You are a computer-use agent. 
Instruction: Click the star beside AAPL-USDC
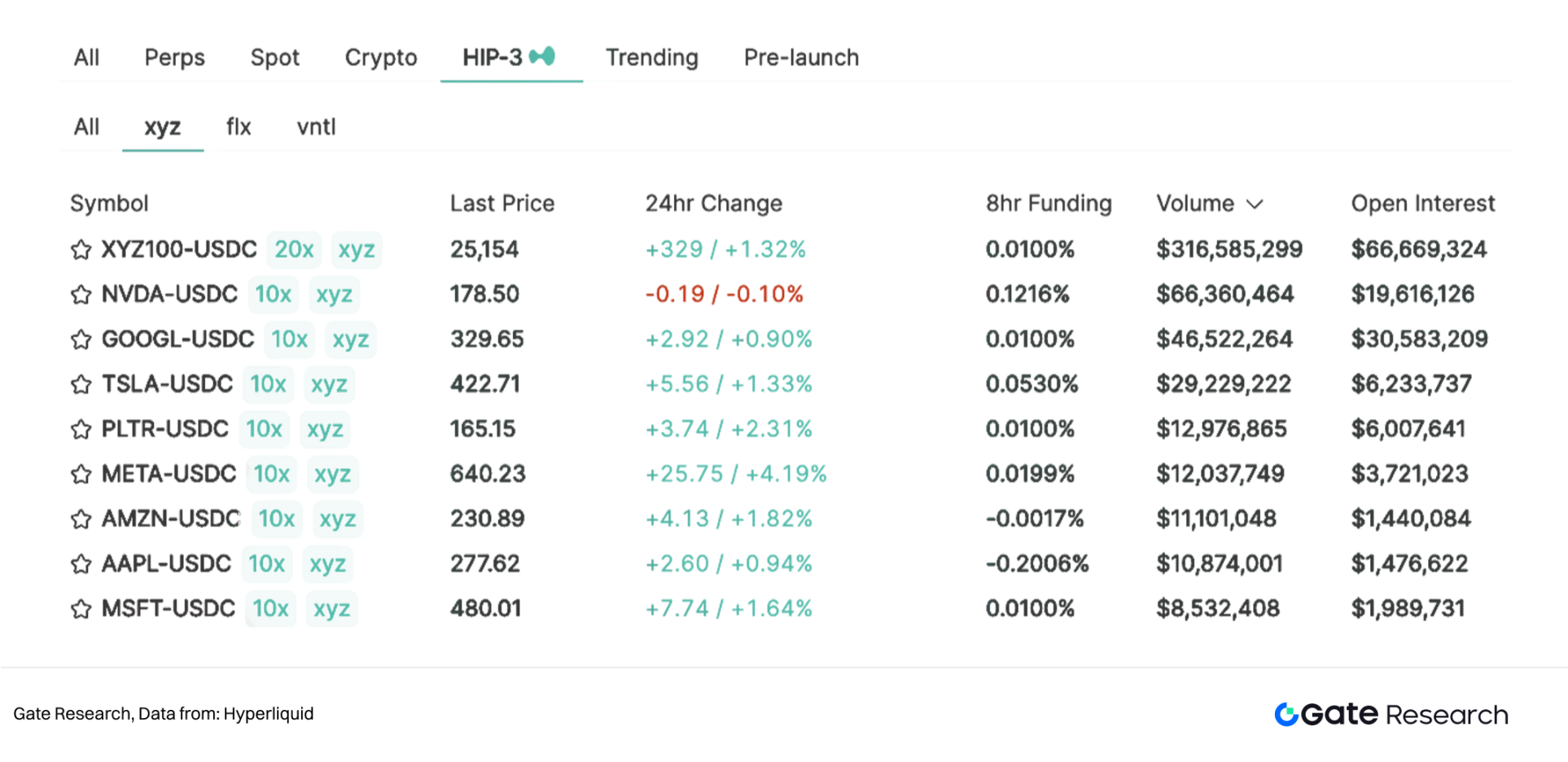(81, 563)
